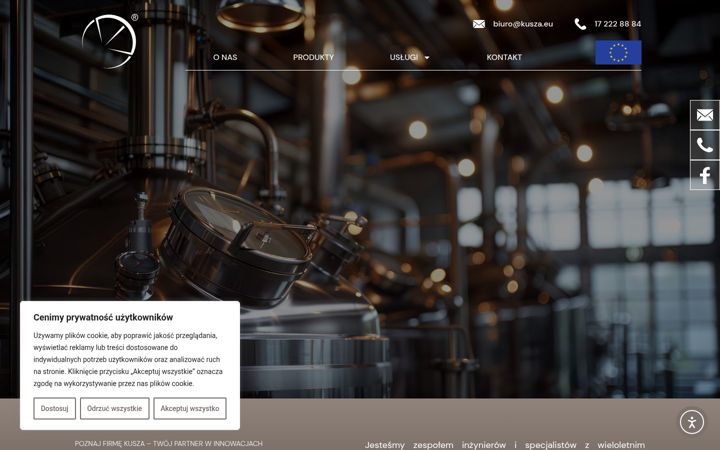Click text 'POZNAJ FIRMĘ KUSZA – TWÓJ PARTNER W INNOWACJACH'
The image size is (720, 450).
pyautogui.click(x=169, y=444)
